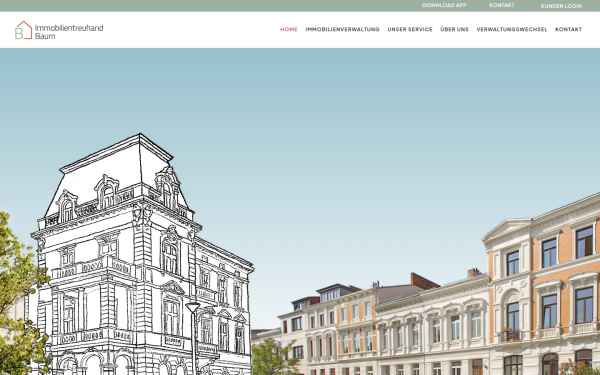Image resolution: width=600 pixels, height=375 pixels.
Task: Click the Immobilientreuhand Baum logo text
Action: [x=69, y=32]
